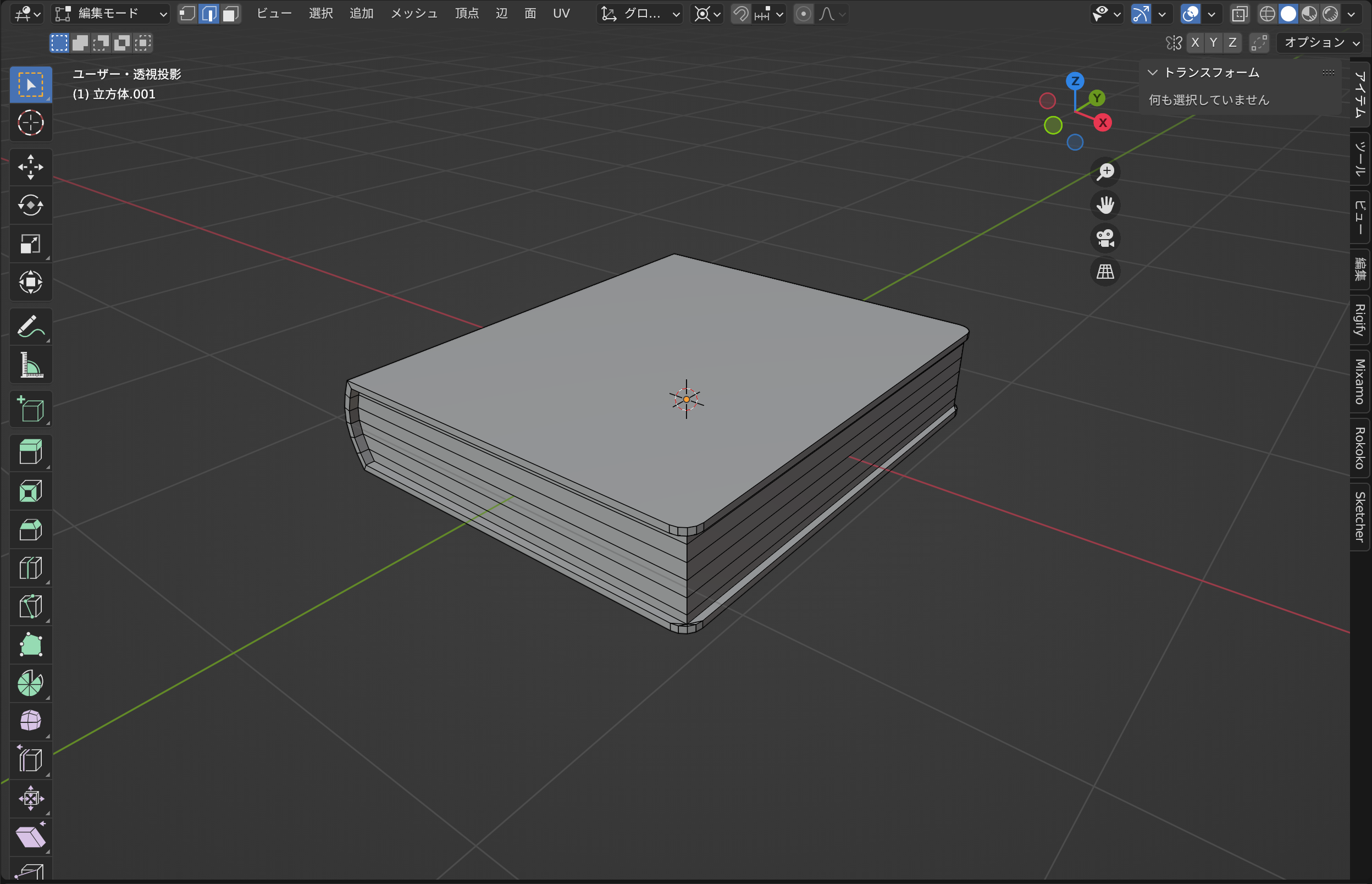The width and height of the screenshot is (1372, 884).
Task: Open the ビュー menu
Action: click(x=274, y=14)
